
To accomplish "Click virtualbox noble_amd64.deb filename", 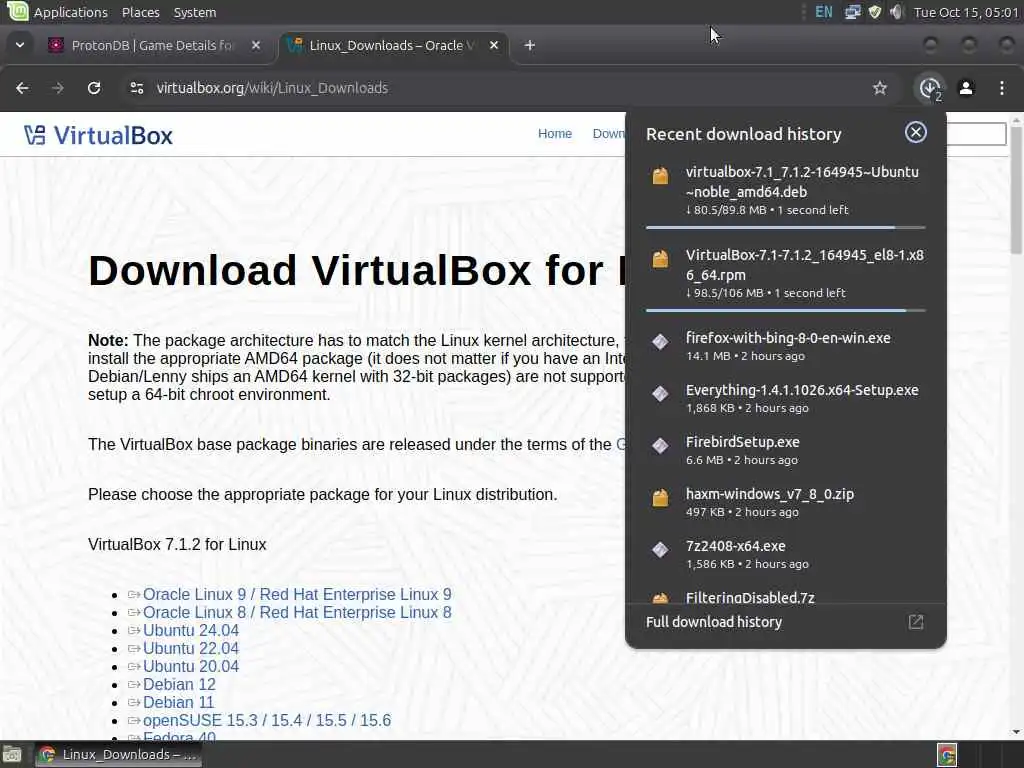I will point(802,182).
